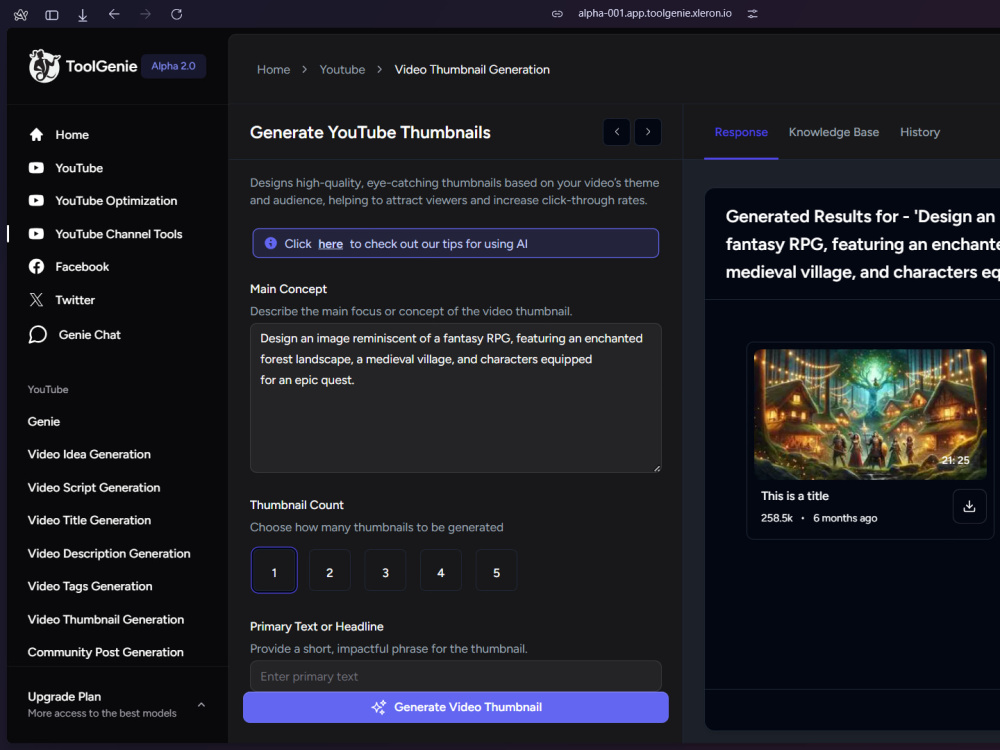The height and width of the screenshot is (750, 1000).
Task: Click Upgrade Plan text
Action: tap(64, 696)
